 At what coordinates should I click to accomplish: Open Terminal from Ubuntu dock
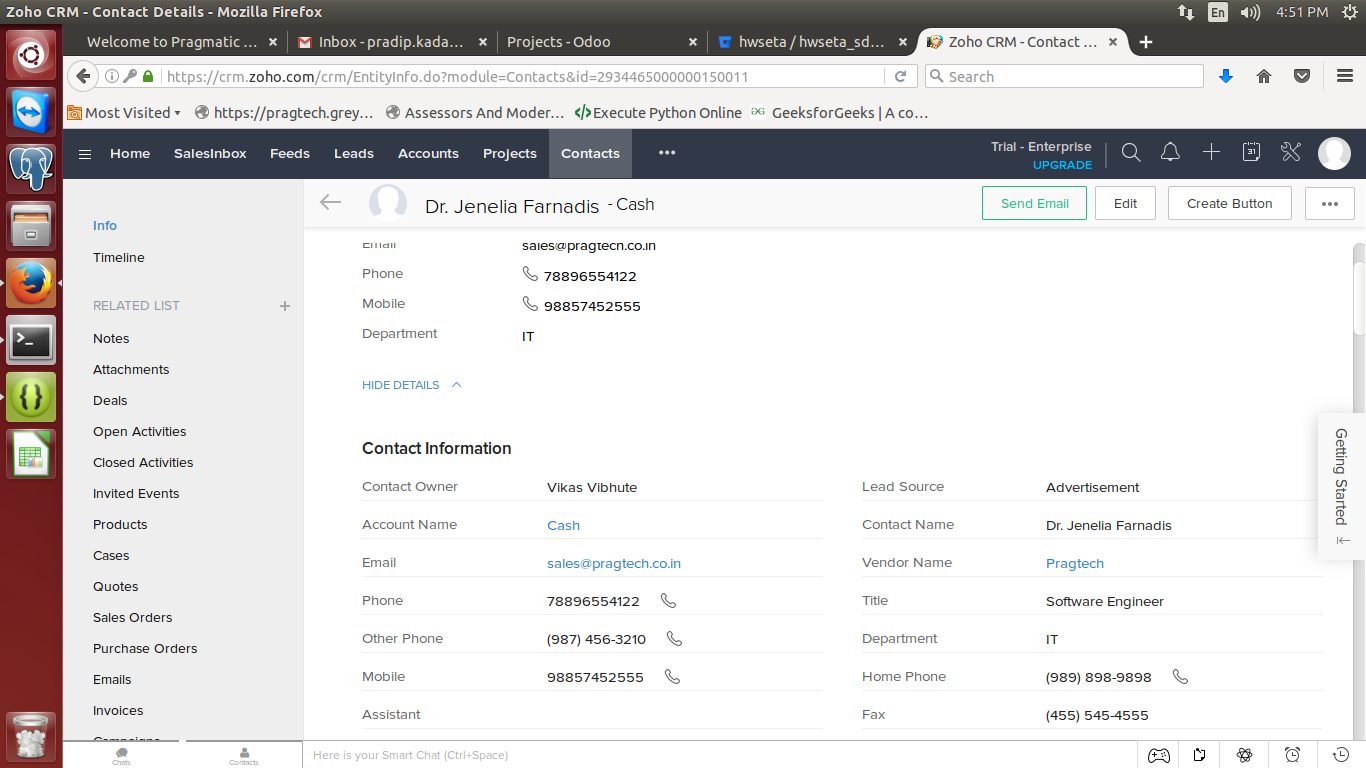pos(32,341)
